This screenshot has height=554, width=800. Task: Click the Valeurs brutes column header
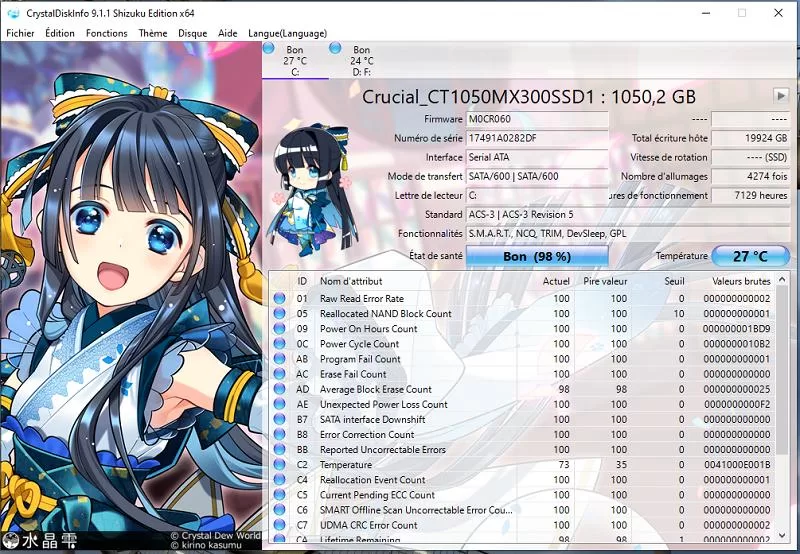[741, 281]
